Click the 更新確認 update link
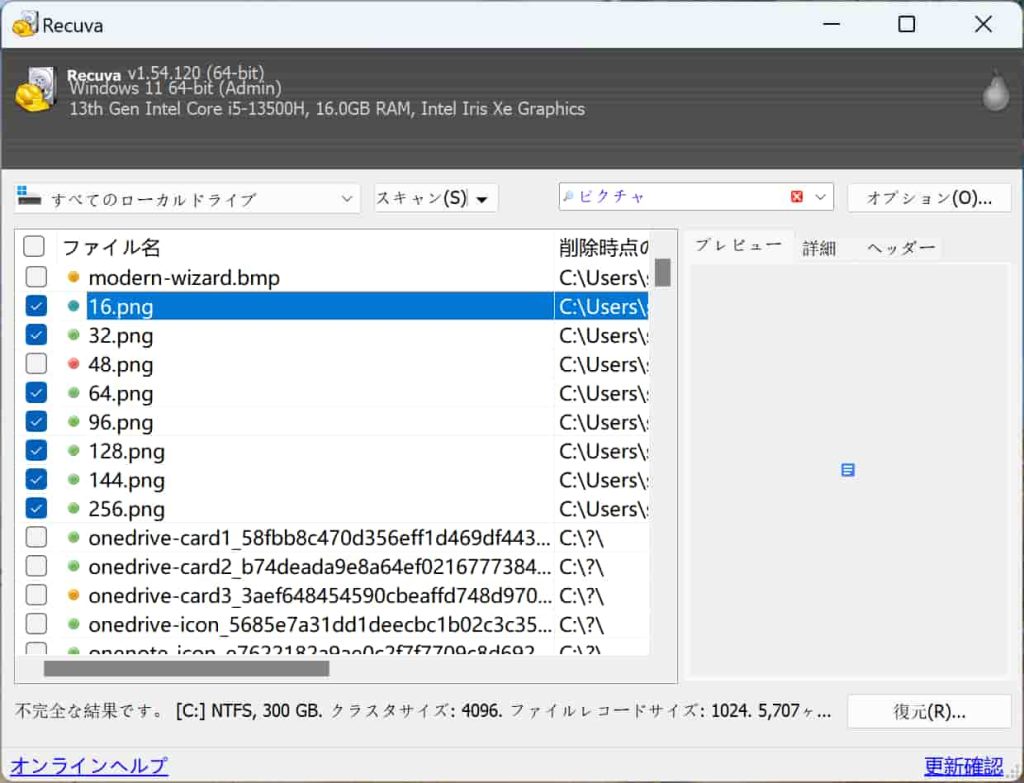 [963, 765]
